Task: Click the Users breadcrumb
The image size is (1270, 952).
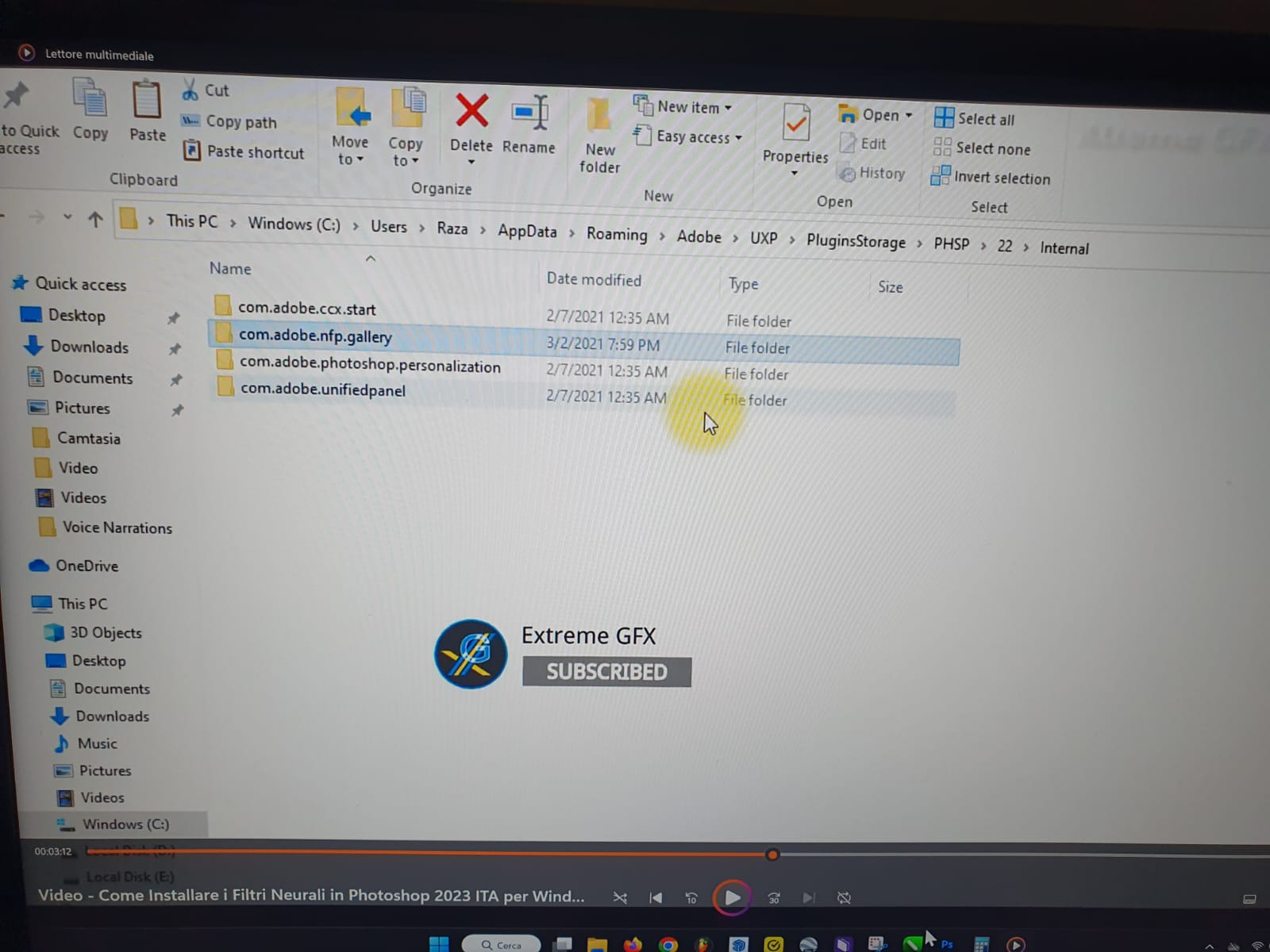Action: coord(389,227)
